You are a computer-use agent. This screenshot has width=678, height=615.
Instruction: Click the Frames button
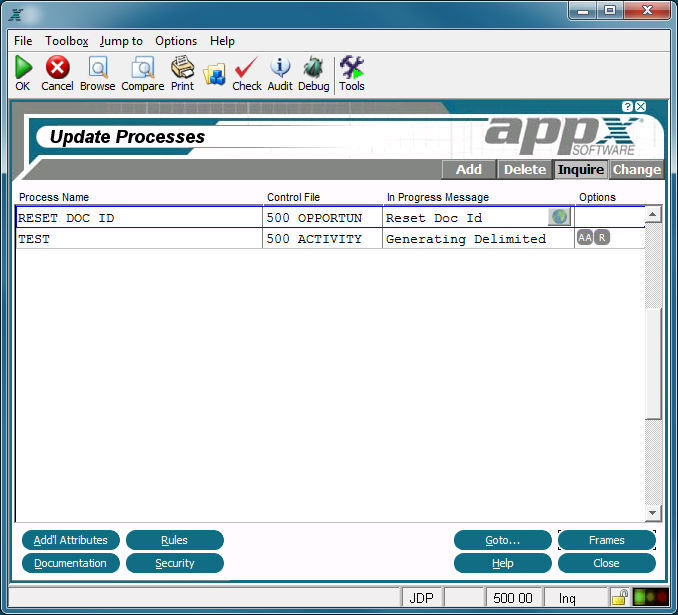[607, 540]
